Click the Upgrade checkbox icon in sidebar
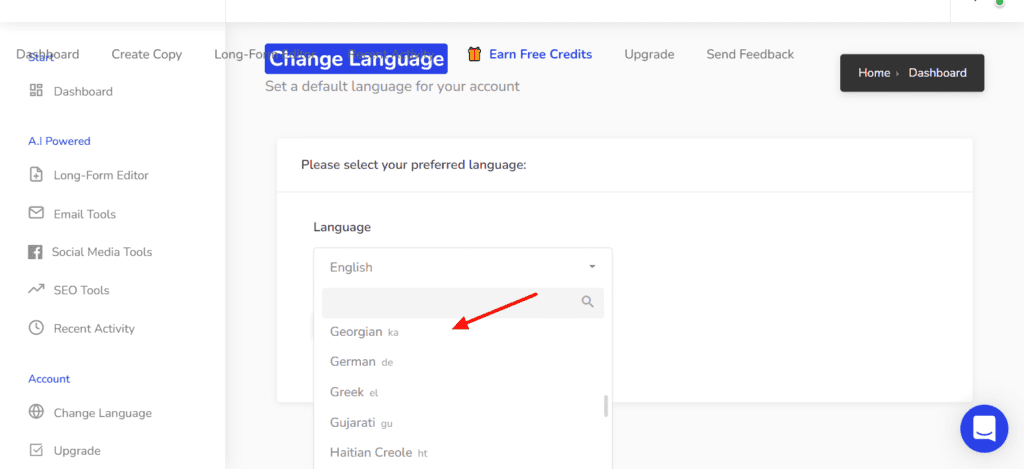The height and width of the screenshot is (469, 1024). coord(36,450)
